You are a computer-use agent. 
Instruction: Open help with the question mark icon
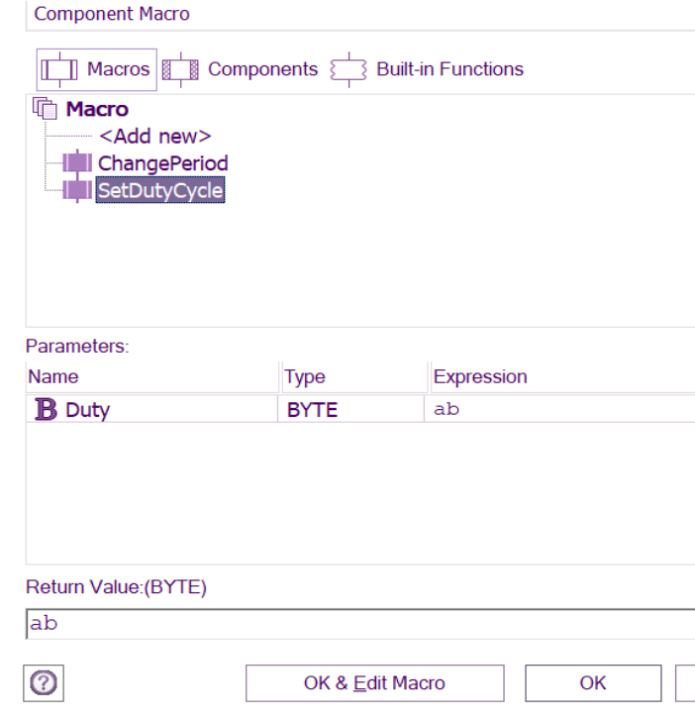click(x=43, y=683)
